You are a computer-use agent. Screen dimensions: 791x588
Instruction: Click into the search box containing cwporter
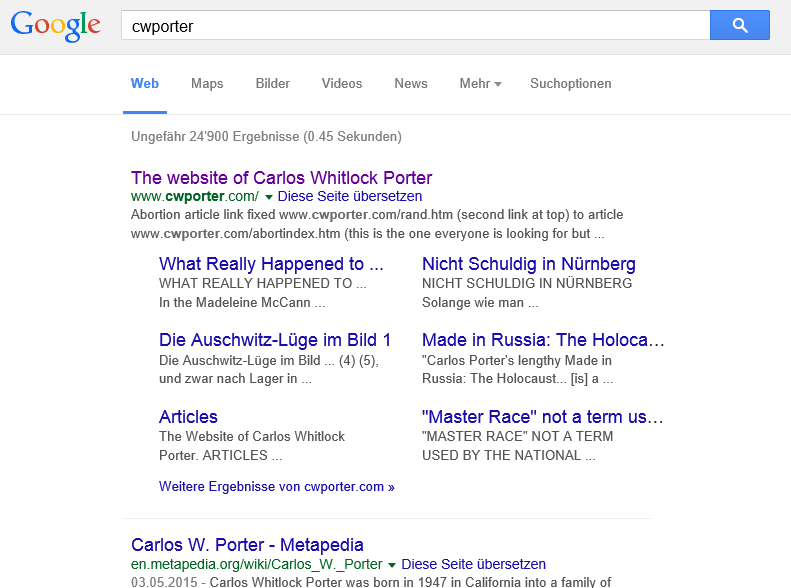(415, 26)
